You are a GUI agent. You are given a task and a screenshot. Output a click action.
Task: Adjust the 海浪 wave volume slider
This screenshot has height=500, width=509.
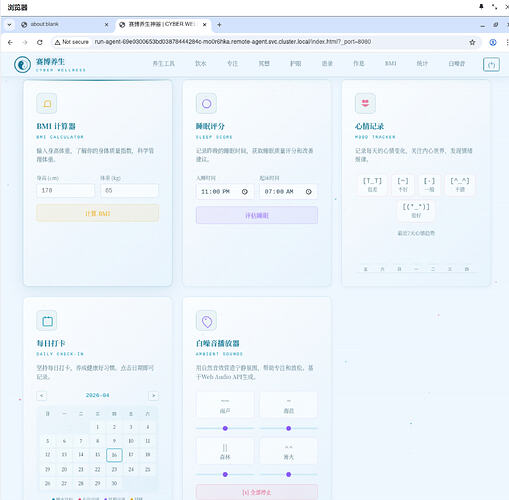click(289, 428)
